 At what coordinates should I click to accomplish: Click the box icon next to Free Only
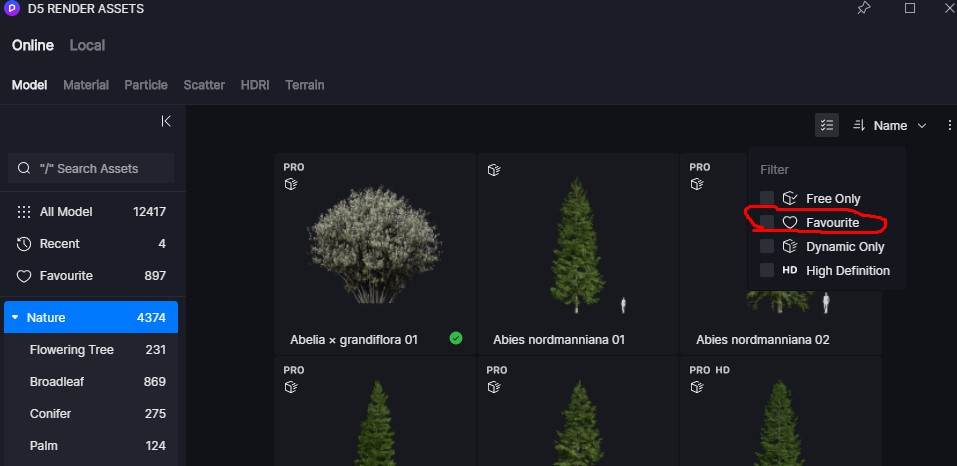[x=790, y=198]
